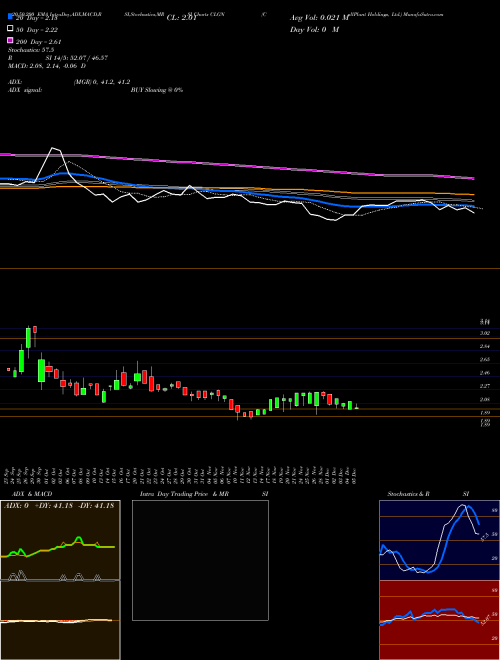Image resolution: width=500 pixels, height=660 pixels.
Task: Click the 3.02 price axis label
Action: (x=484, y=333)
